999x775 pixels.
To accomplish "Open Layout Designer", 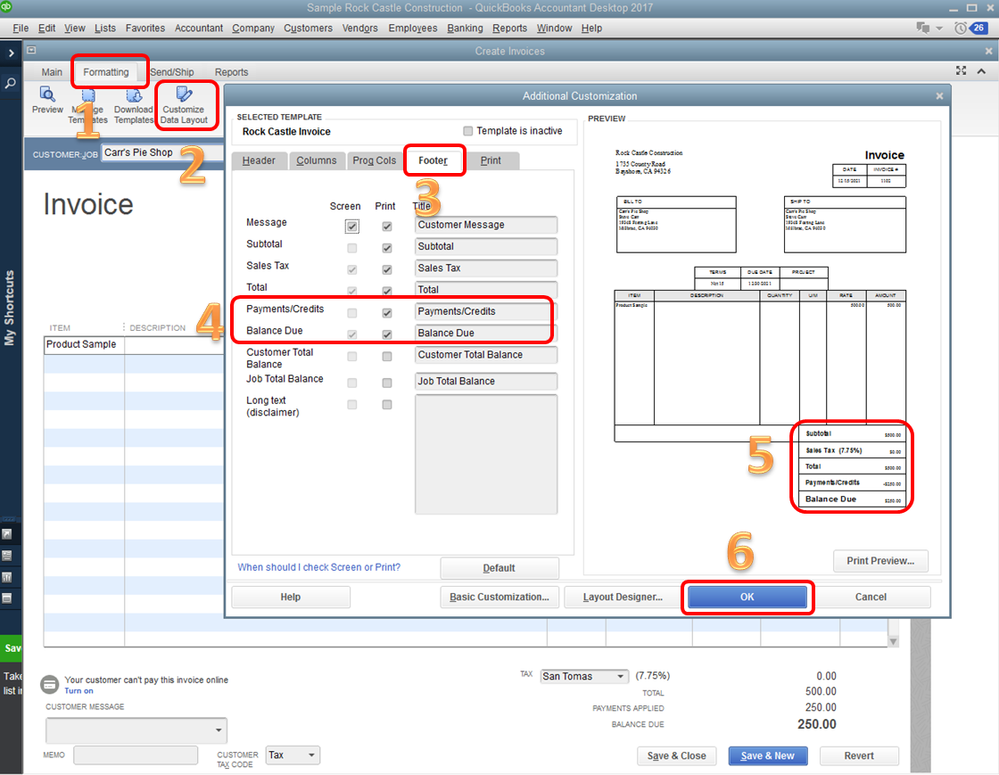I will 623,597.
